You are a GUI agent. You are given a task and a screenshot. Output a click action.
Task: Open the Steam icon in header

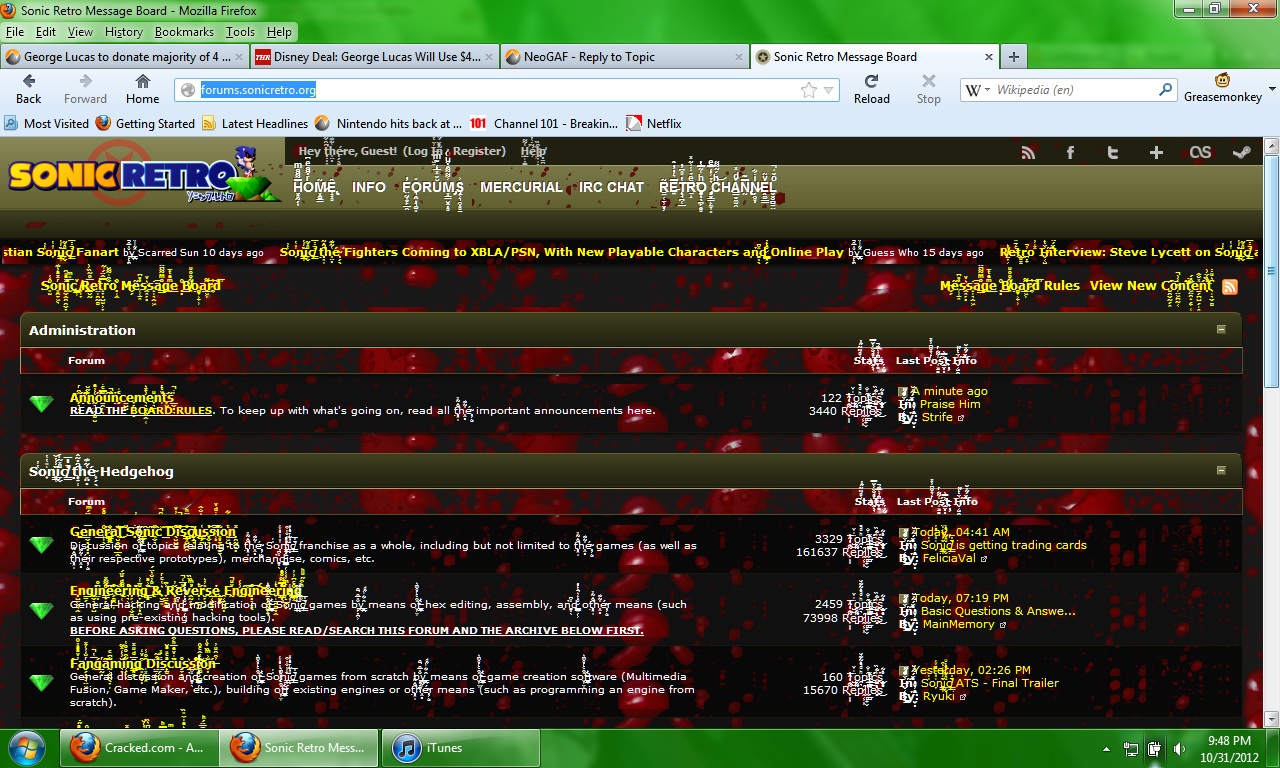pos(1241,153)
